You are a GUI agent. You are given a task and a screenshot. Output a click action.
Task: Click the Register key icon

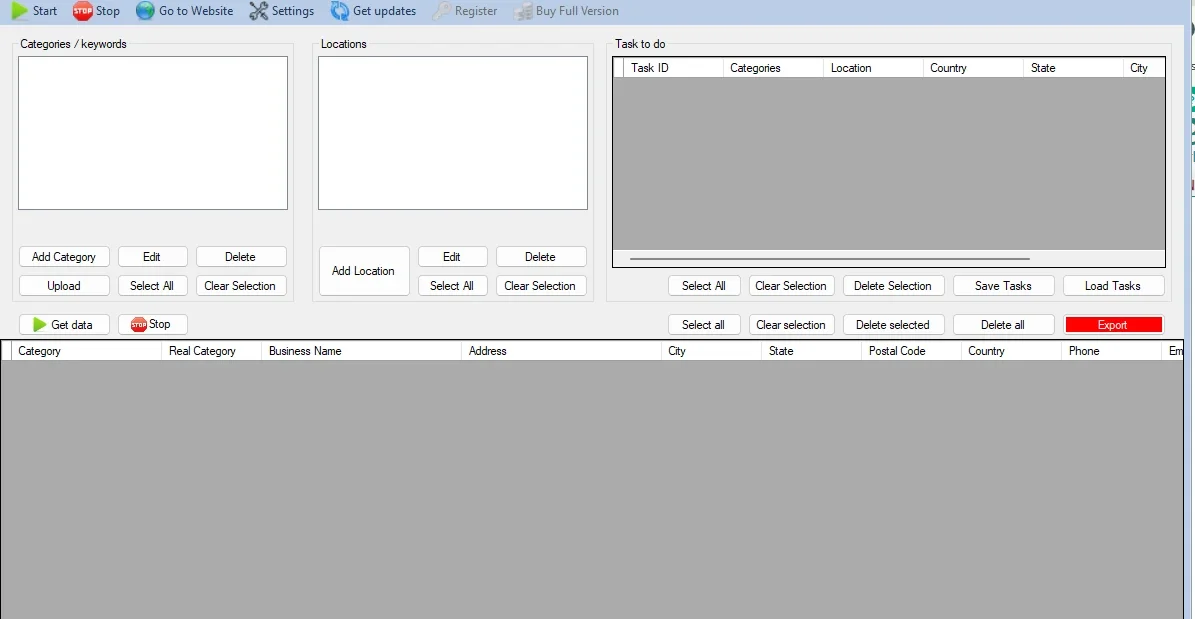click(x=441, y=11)
